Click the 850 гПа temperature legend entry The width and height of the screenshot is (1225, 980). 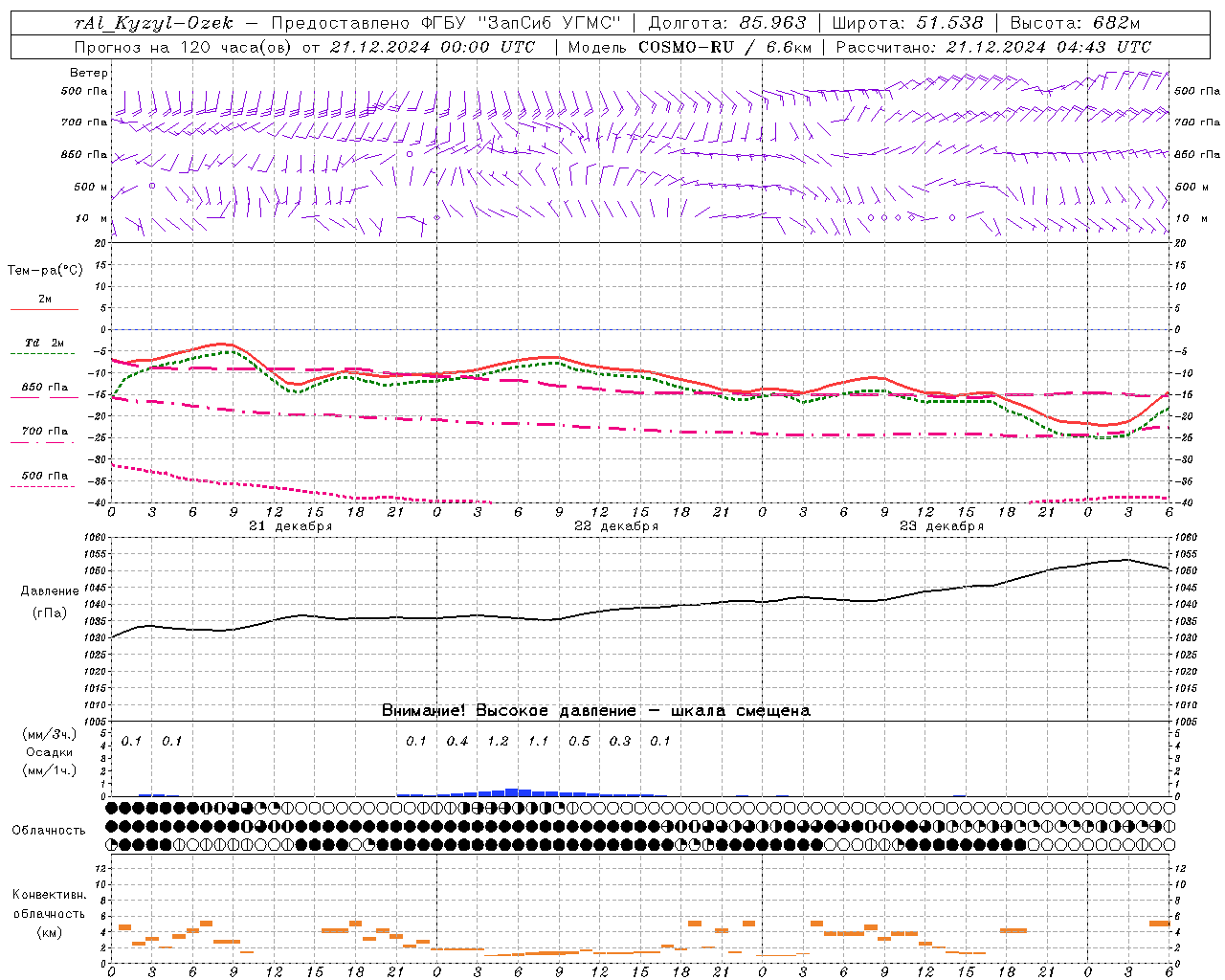(45, 388)
